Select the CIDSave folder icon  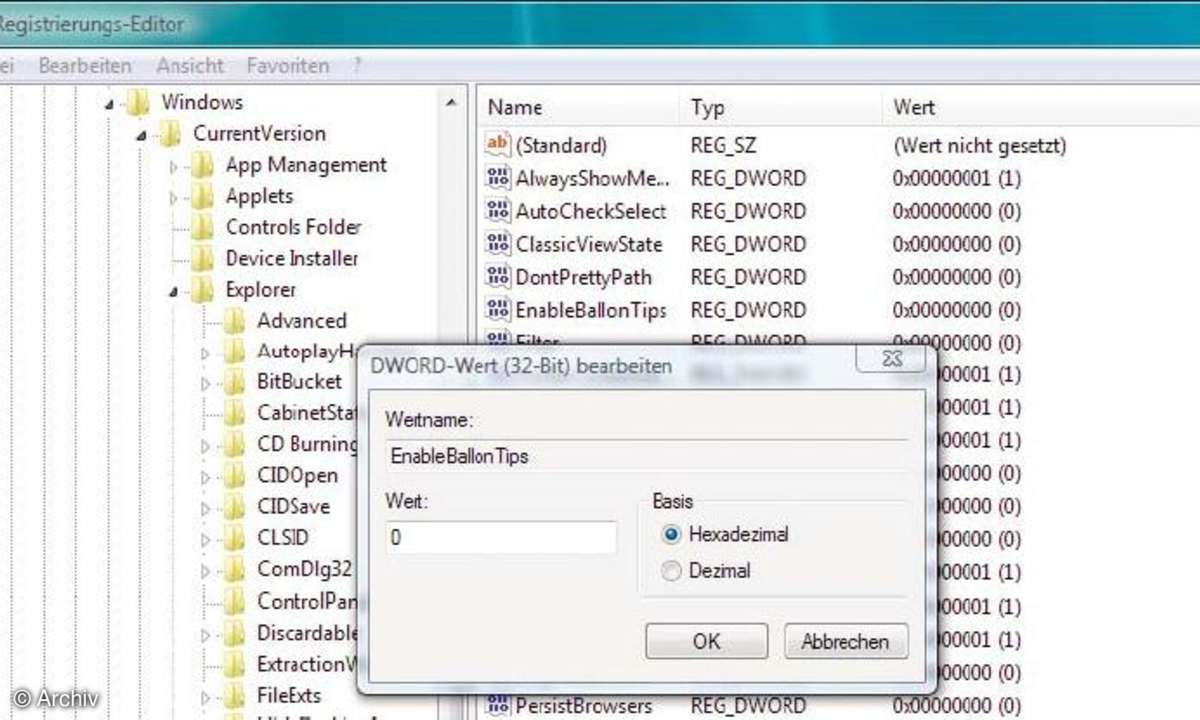(234, 507)
